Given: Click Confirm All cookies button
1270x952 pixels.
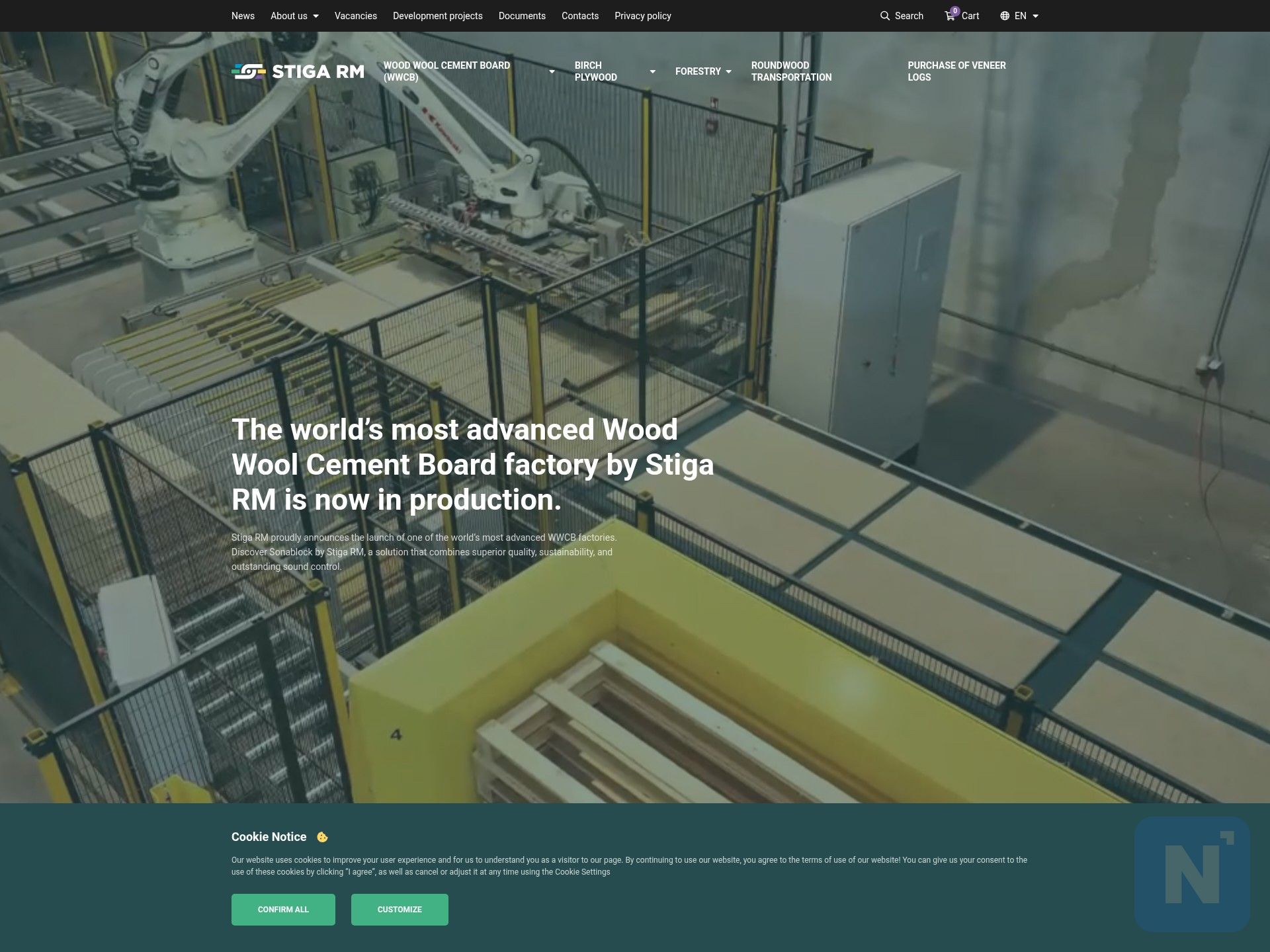Looking at the screenshot, I should [283, 910].
